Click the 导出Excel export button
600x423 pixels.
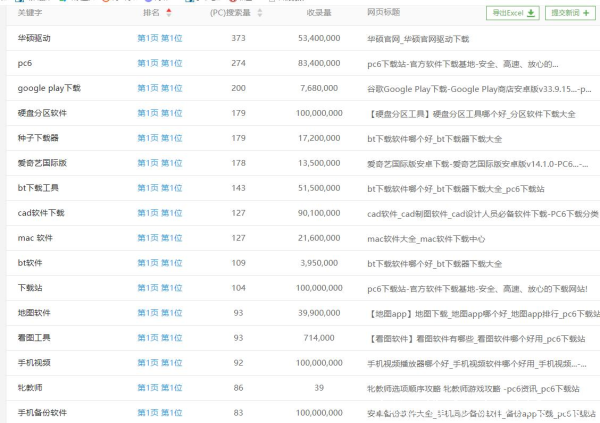pos(513,13)
